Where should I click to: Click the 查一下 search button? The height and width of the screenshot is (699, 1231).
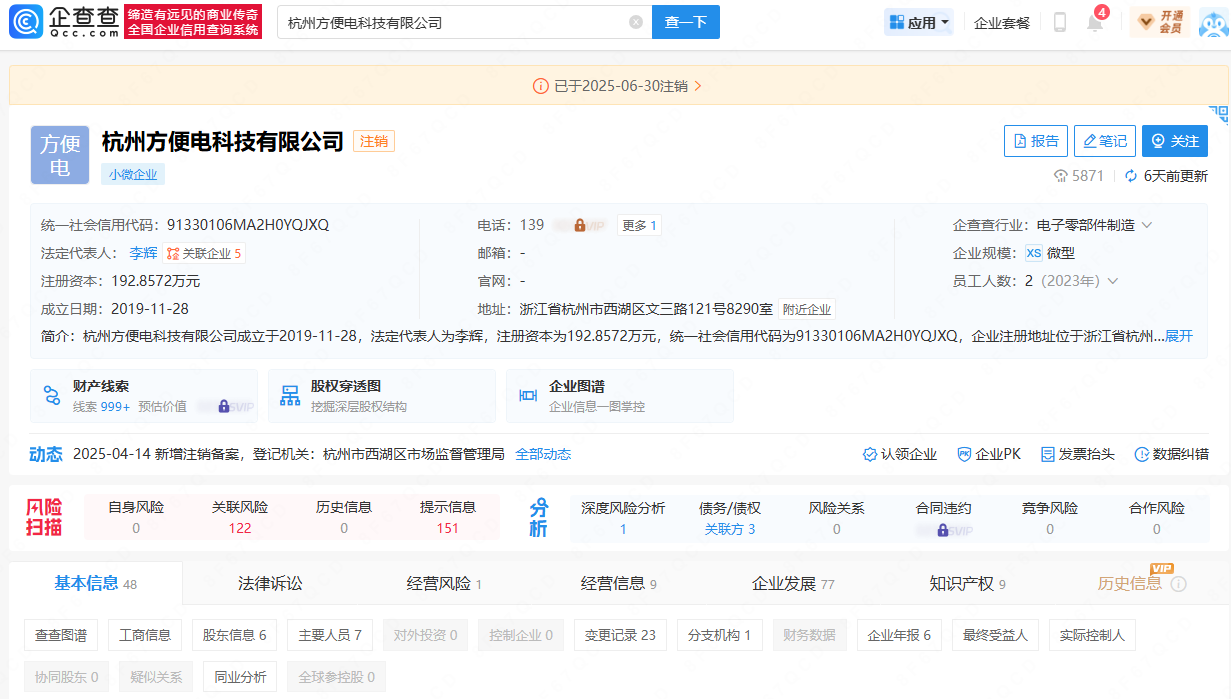[x=686, y=22]
